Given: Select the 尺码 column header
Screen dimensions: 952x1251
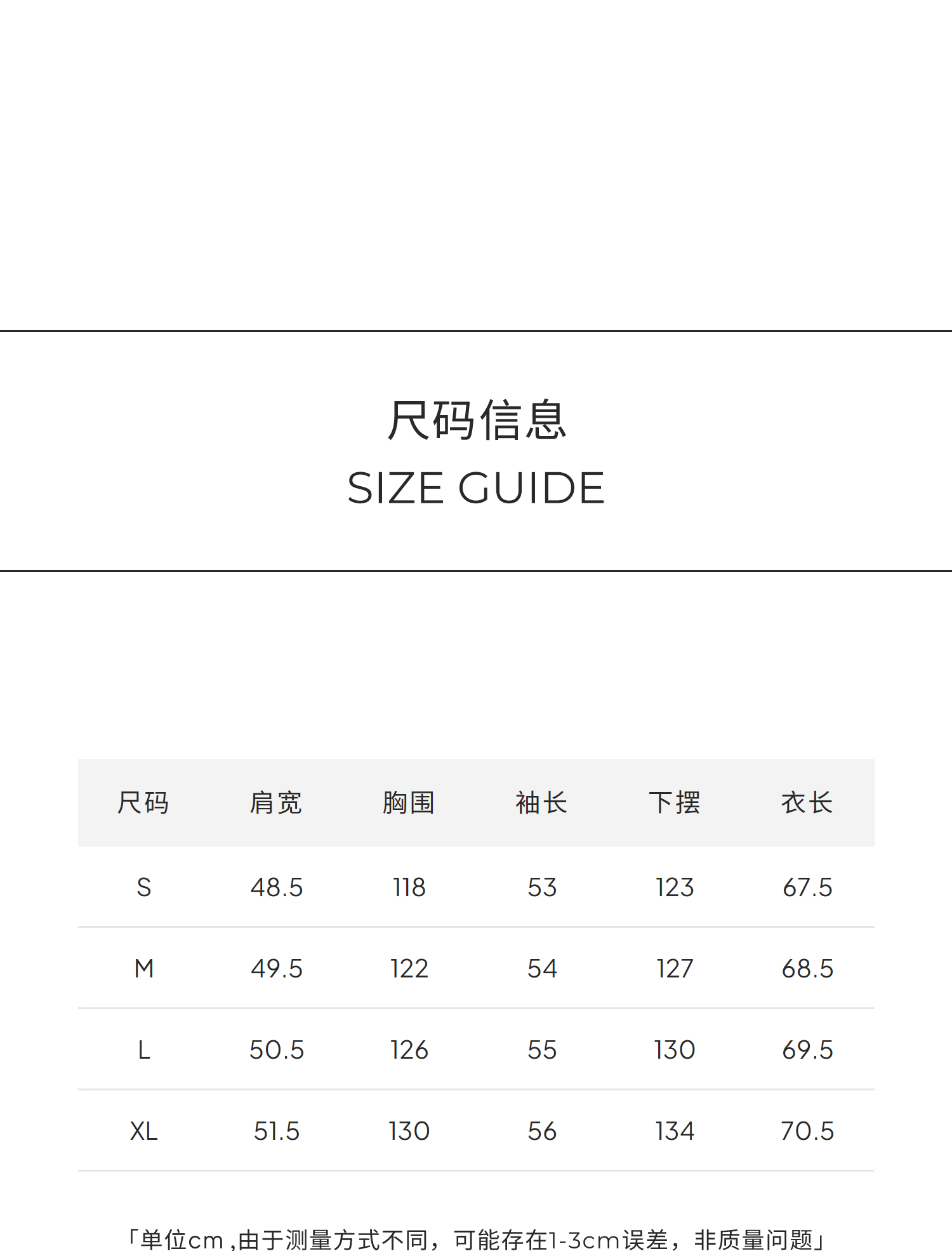Looking at the screenshot, I should click(x=143, y=803).
